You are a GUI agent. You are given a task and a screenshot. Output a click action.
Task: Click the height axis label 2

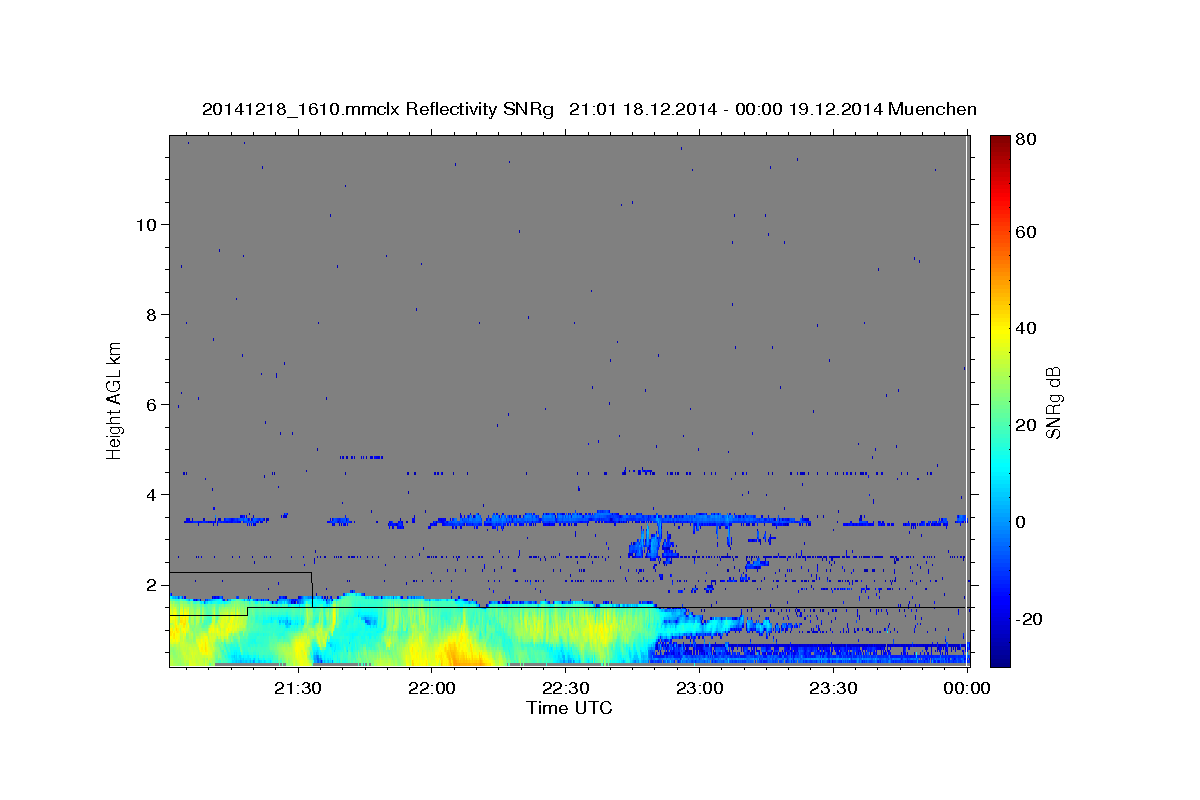click(152, 584)
